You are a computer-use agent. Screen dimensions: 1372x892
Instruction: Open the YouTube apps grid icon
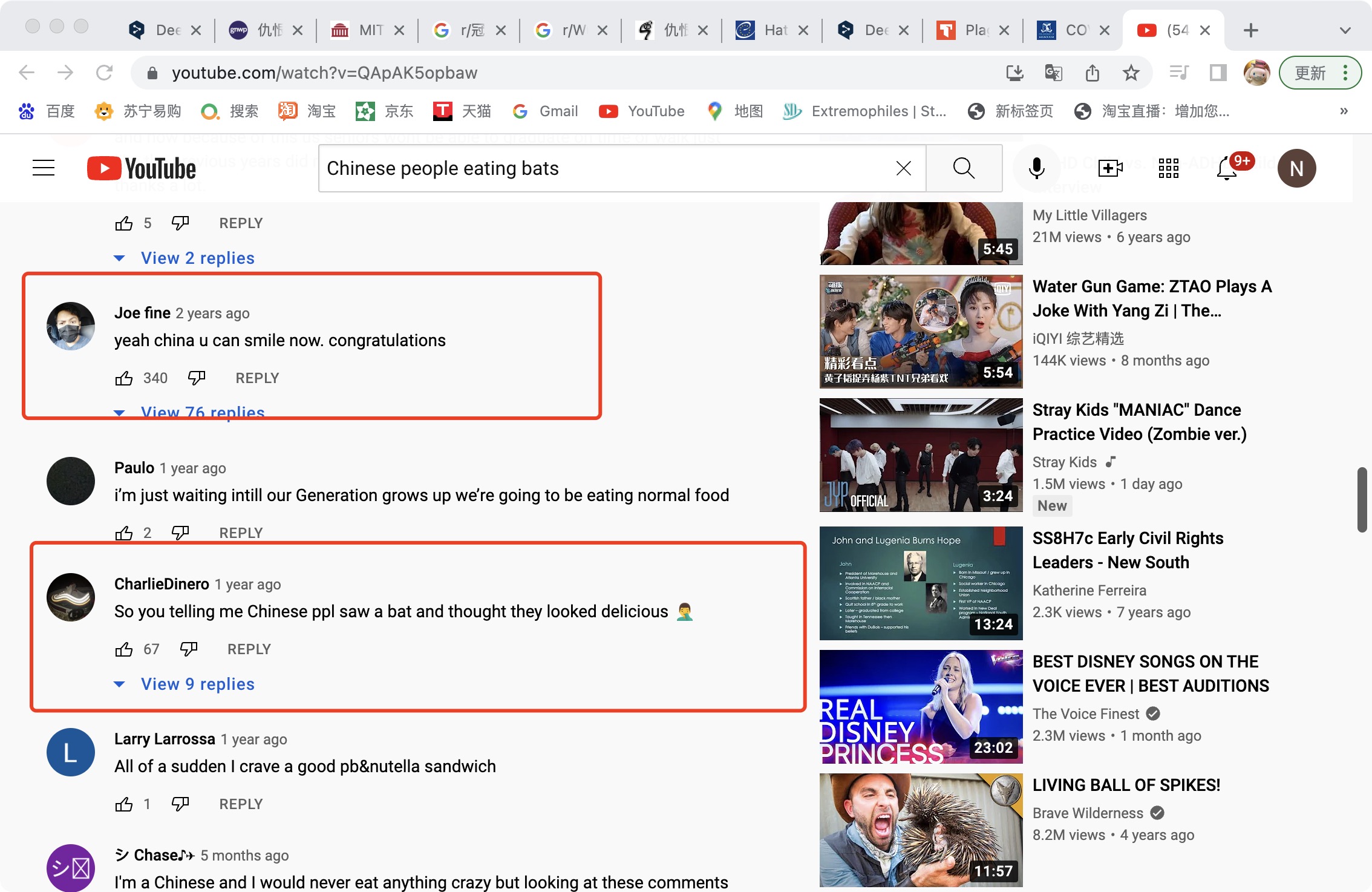1168,168
